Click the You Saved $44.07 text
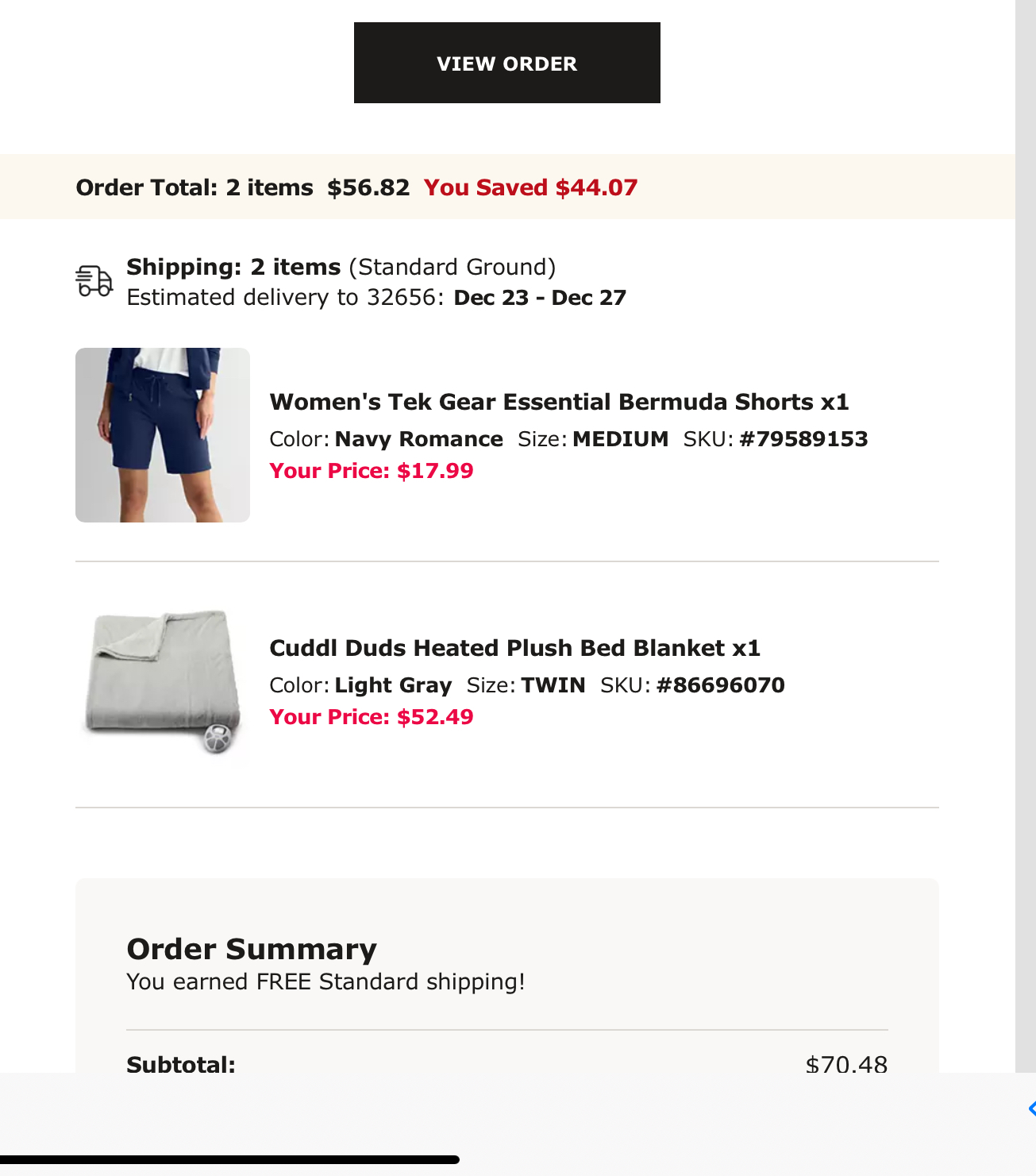This screenshot has width=1036, height=1176. point(530,187)
